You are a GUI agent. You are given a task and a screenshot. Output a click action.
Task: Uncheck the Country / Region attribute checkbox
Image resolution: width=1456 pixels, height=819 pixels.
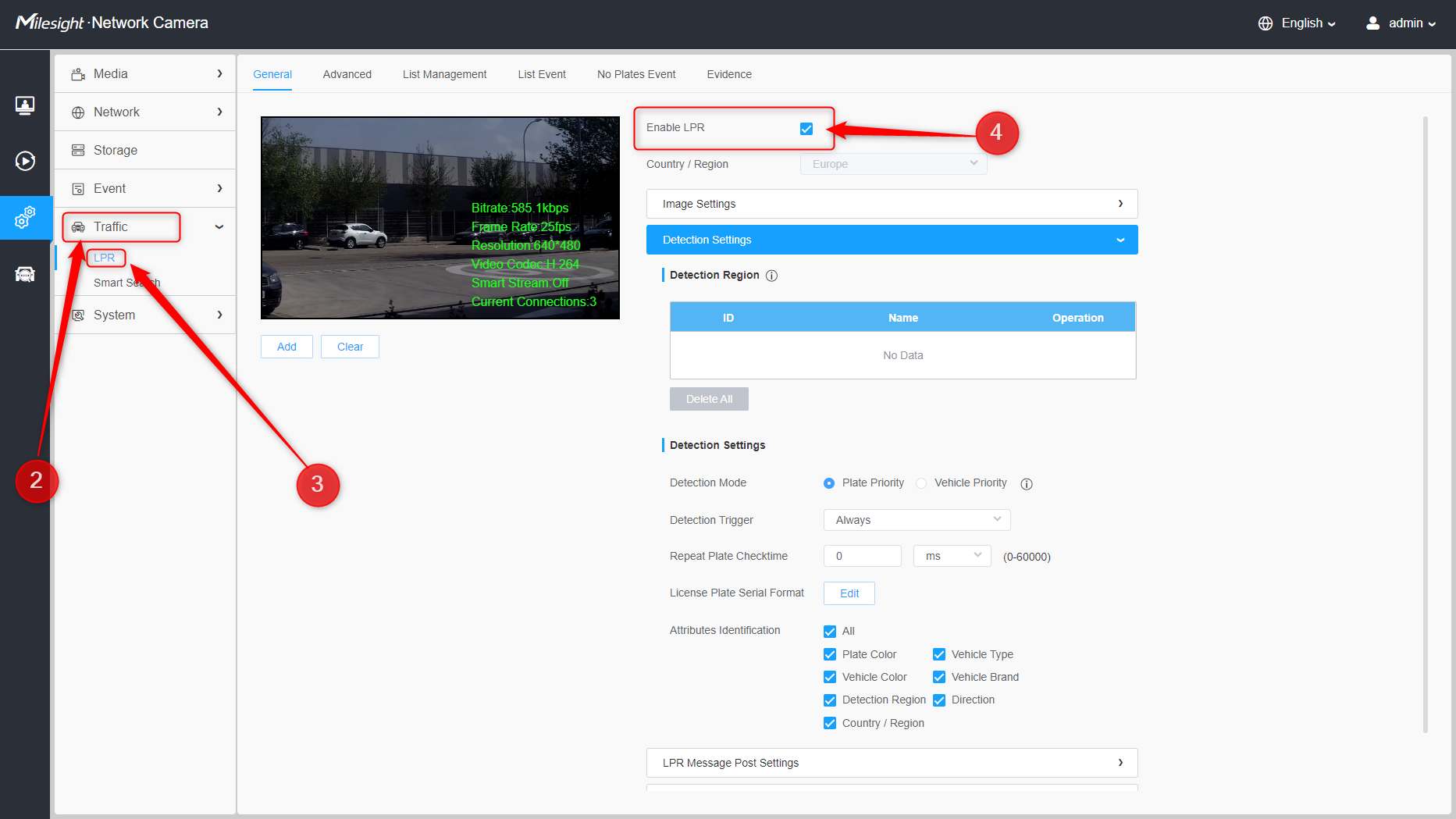pyautogui.click(x=830, y=723)
